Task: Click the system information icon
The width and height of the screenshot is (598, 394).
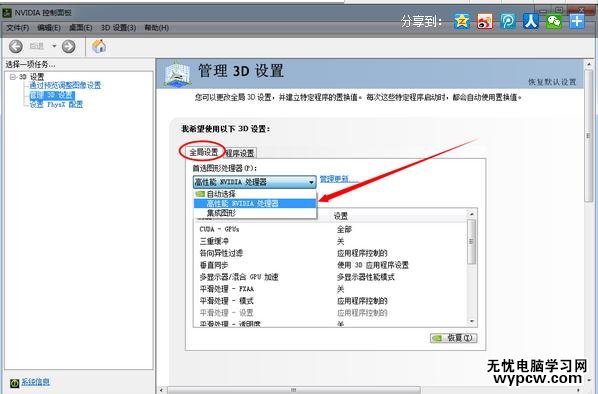Action: tap(14, 382)
